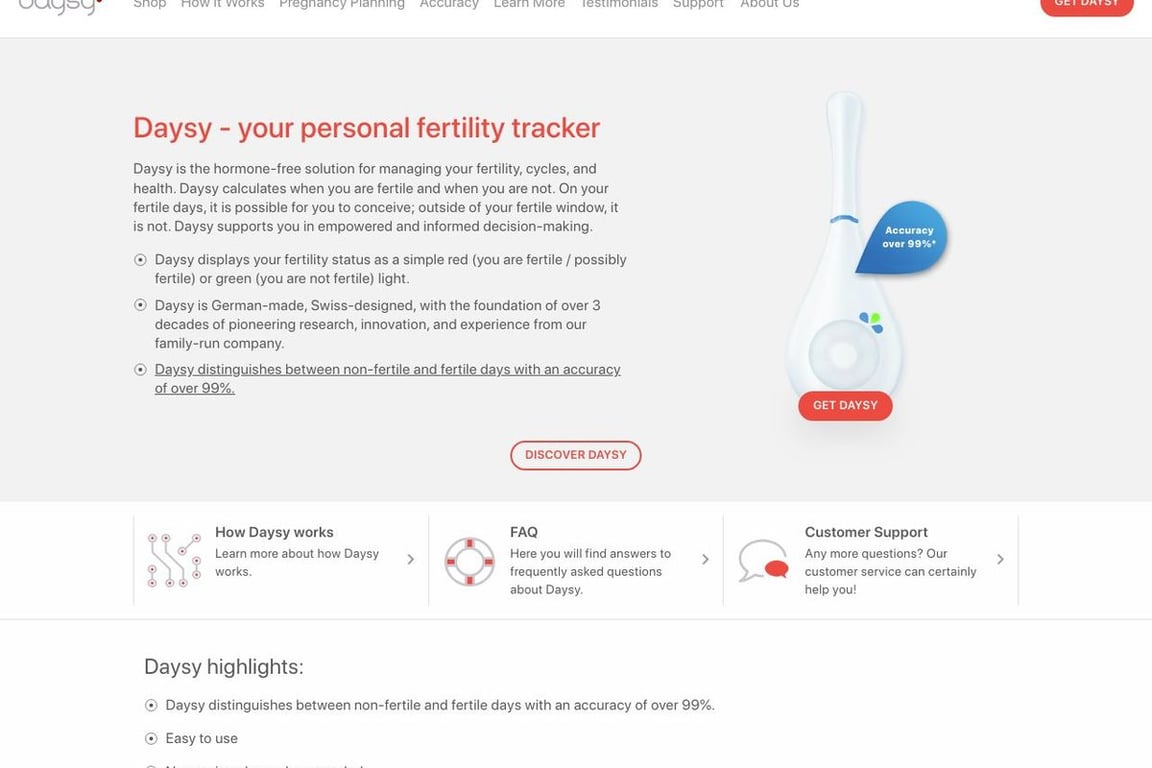Click bullet icon next to Easy to use
Viewport: 1152px width, 768px height.
point(151,739)
